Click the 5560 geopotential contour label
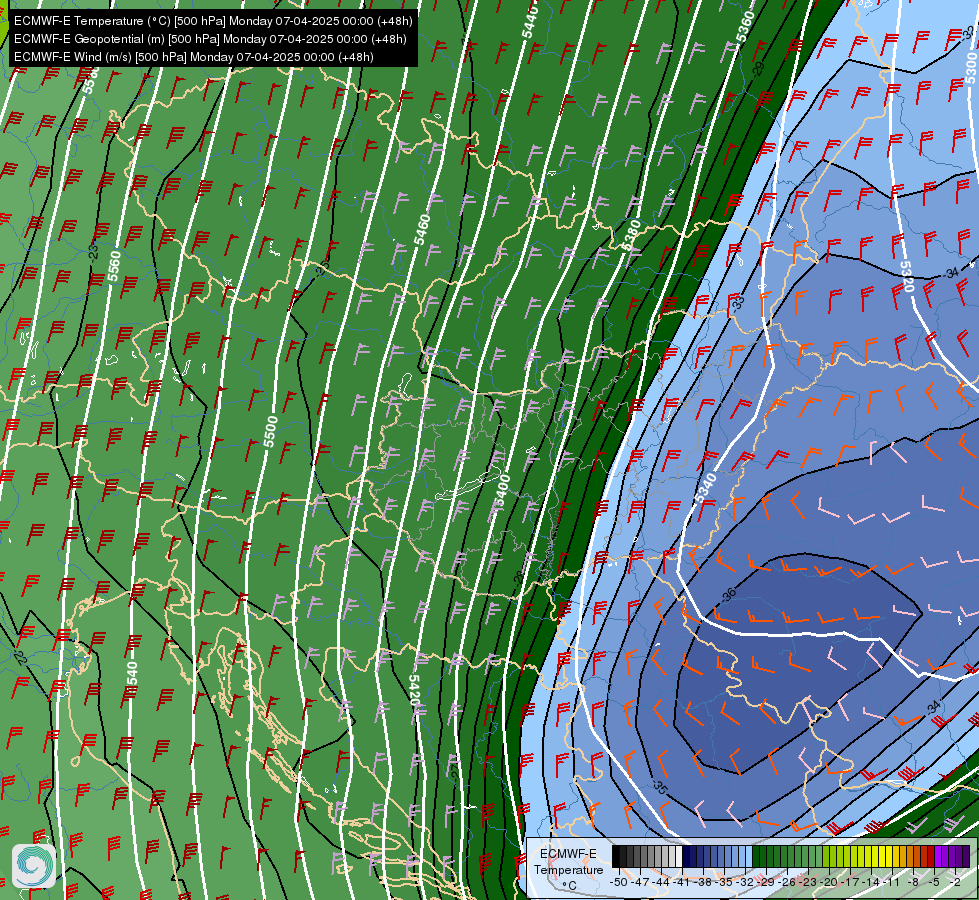This screenshot has width=979, height=900. [x=114, y=267]
